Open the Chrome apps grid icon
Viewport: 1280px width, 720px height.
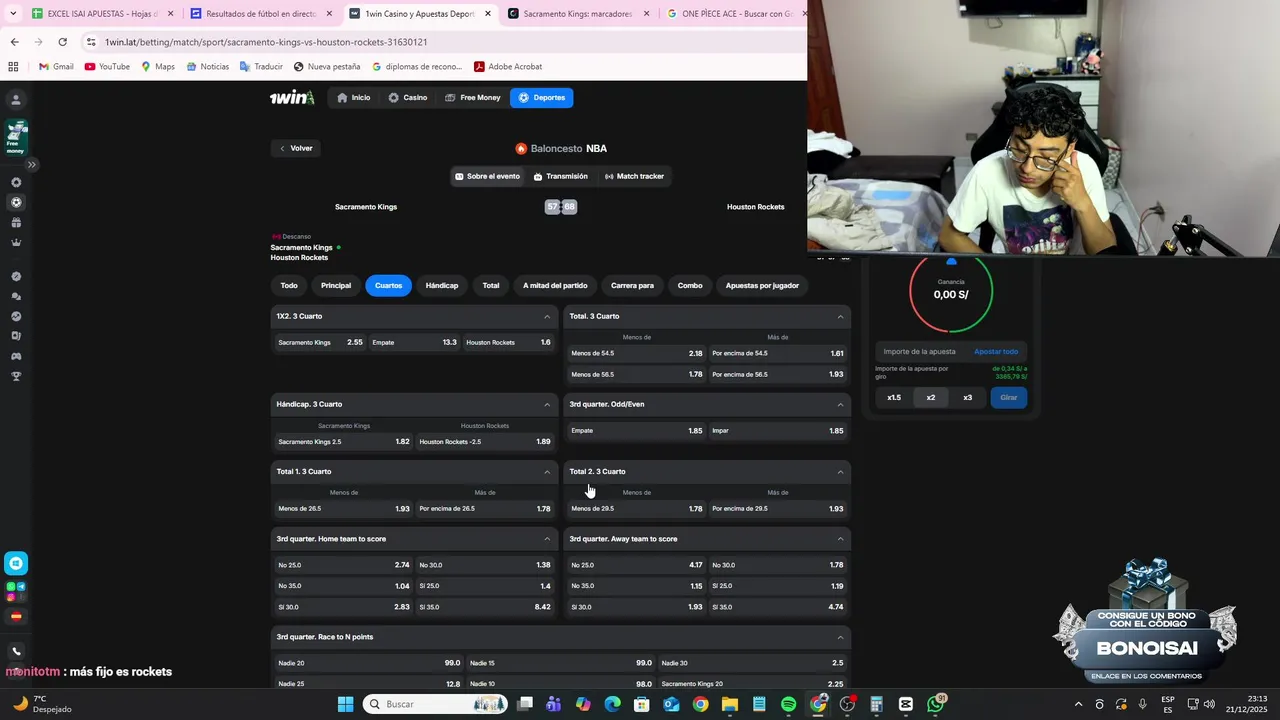(x=13, y=67)
